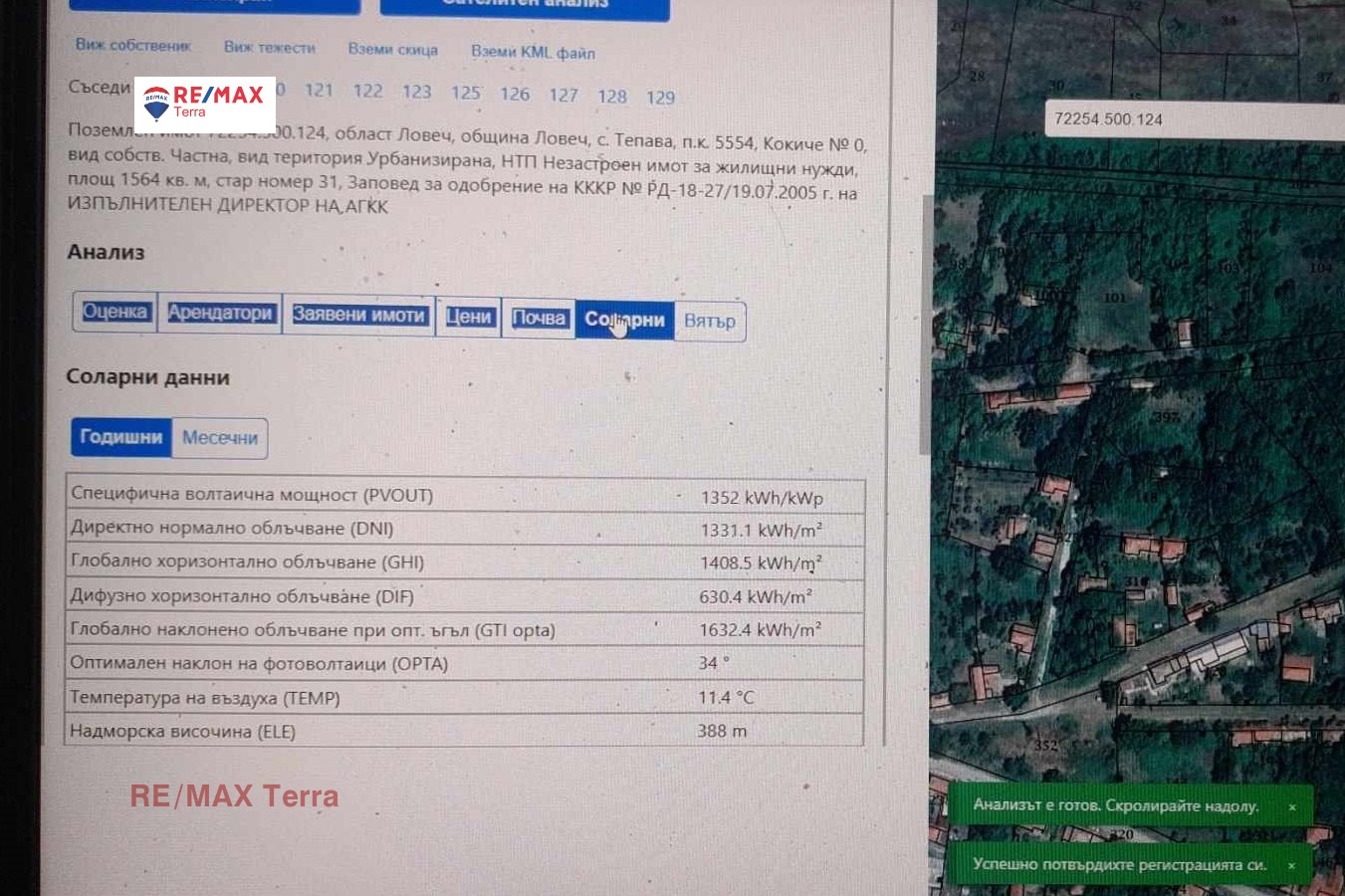Switch to the Вятър tab
The height and width of the screenshot is (896, 1345).
pyautogui.click(x=709, y=322)
